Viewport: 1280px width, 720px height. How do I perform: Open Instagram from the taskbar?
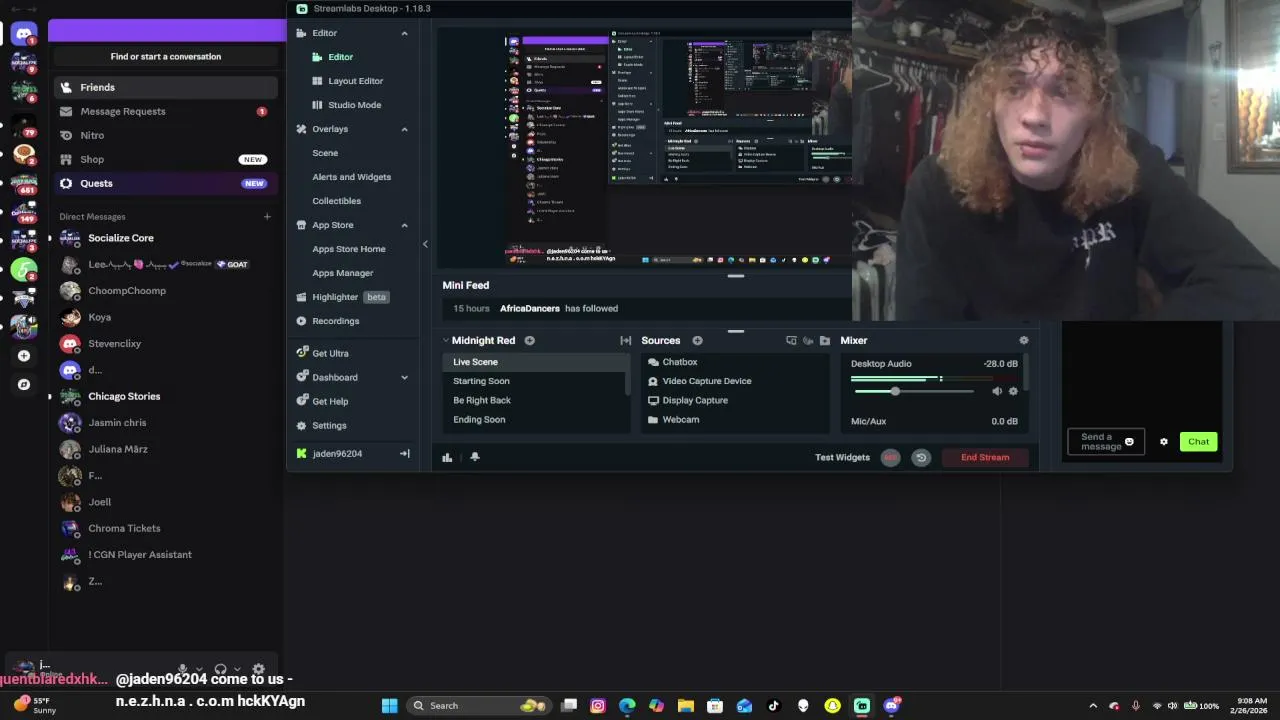[598, 706]
